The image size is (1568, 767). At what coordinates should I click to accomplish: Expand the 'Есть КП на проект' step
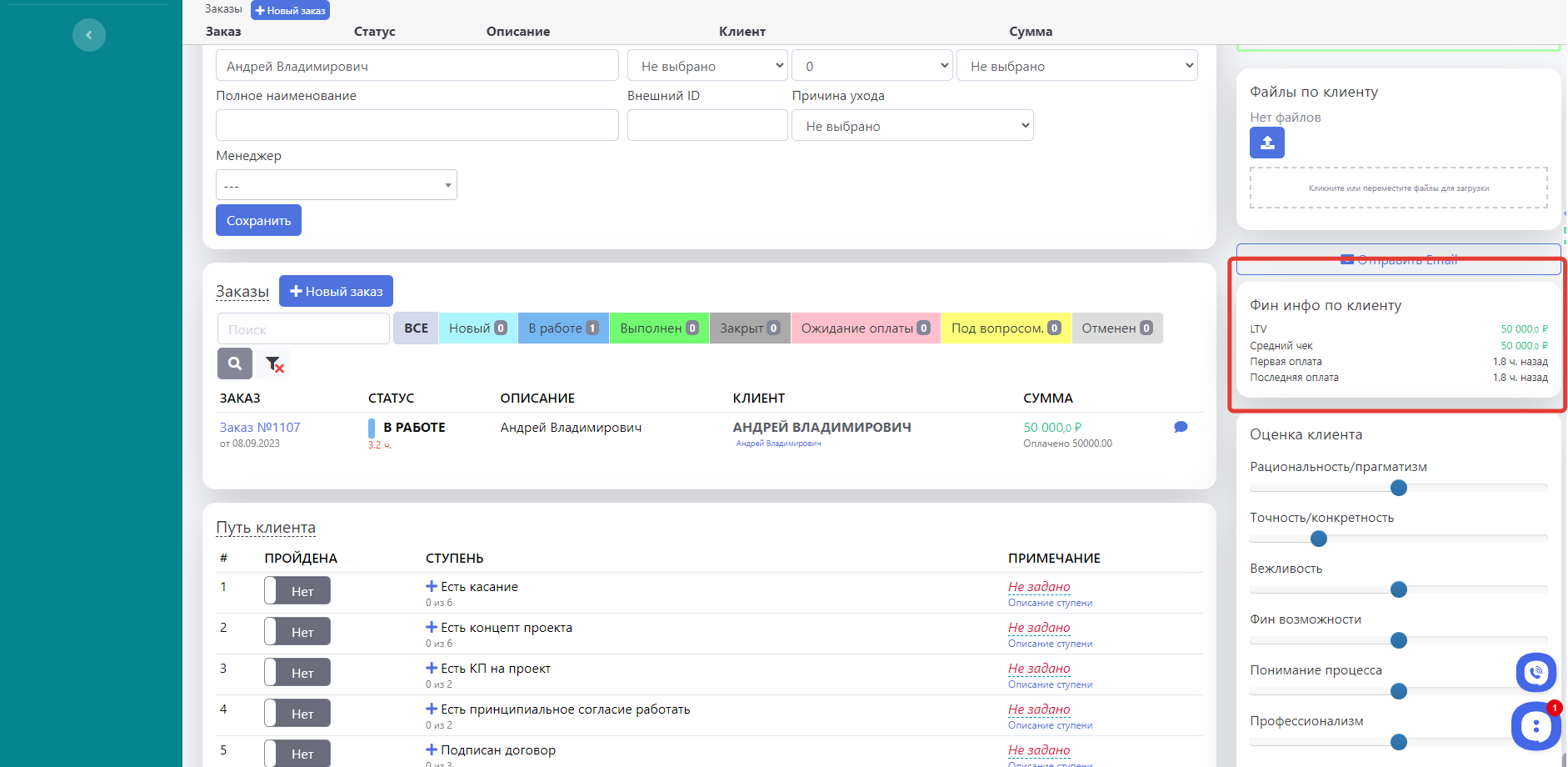click(432, 669)
